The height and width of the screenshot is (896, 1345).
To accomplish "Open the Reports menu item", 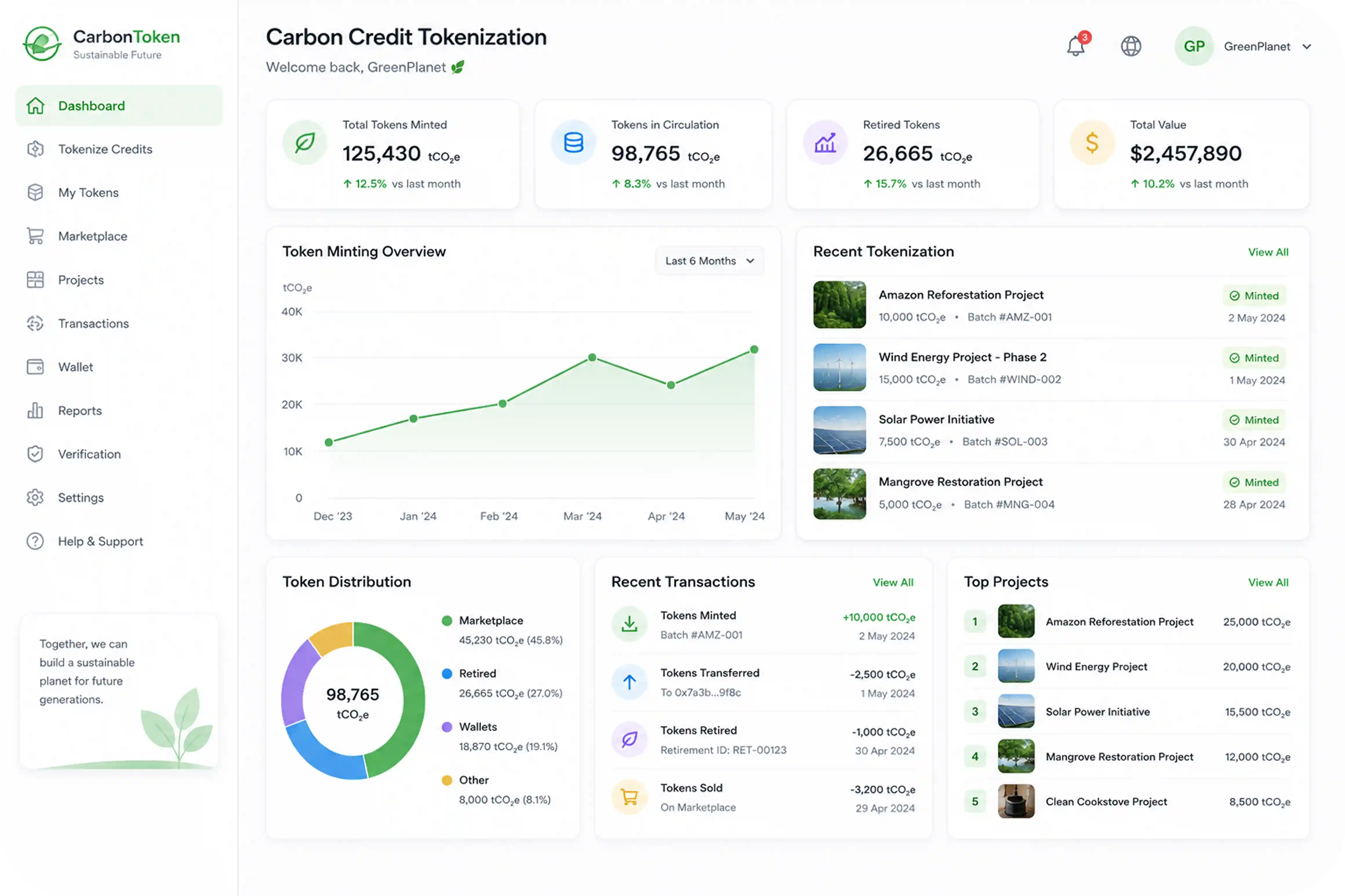I will (118, 410).
